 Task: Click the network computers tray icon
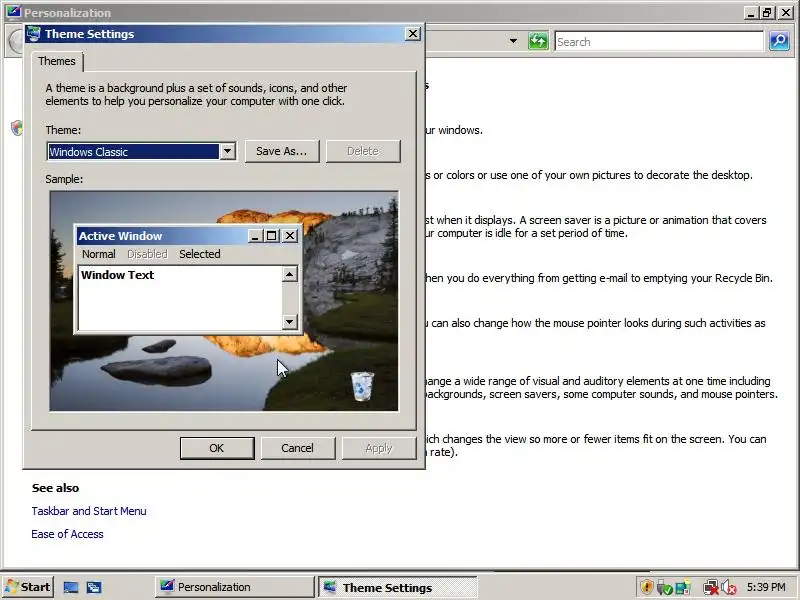pos(683,587)
